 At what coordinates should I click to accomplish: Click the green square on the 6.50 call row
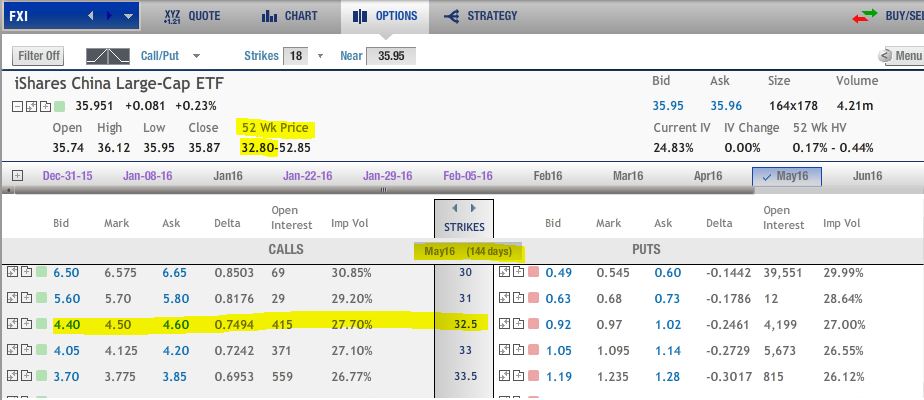point(42,272)
